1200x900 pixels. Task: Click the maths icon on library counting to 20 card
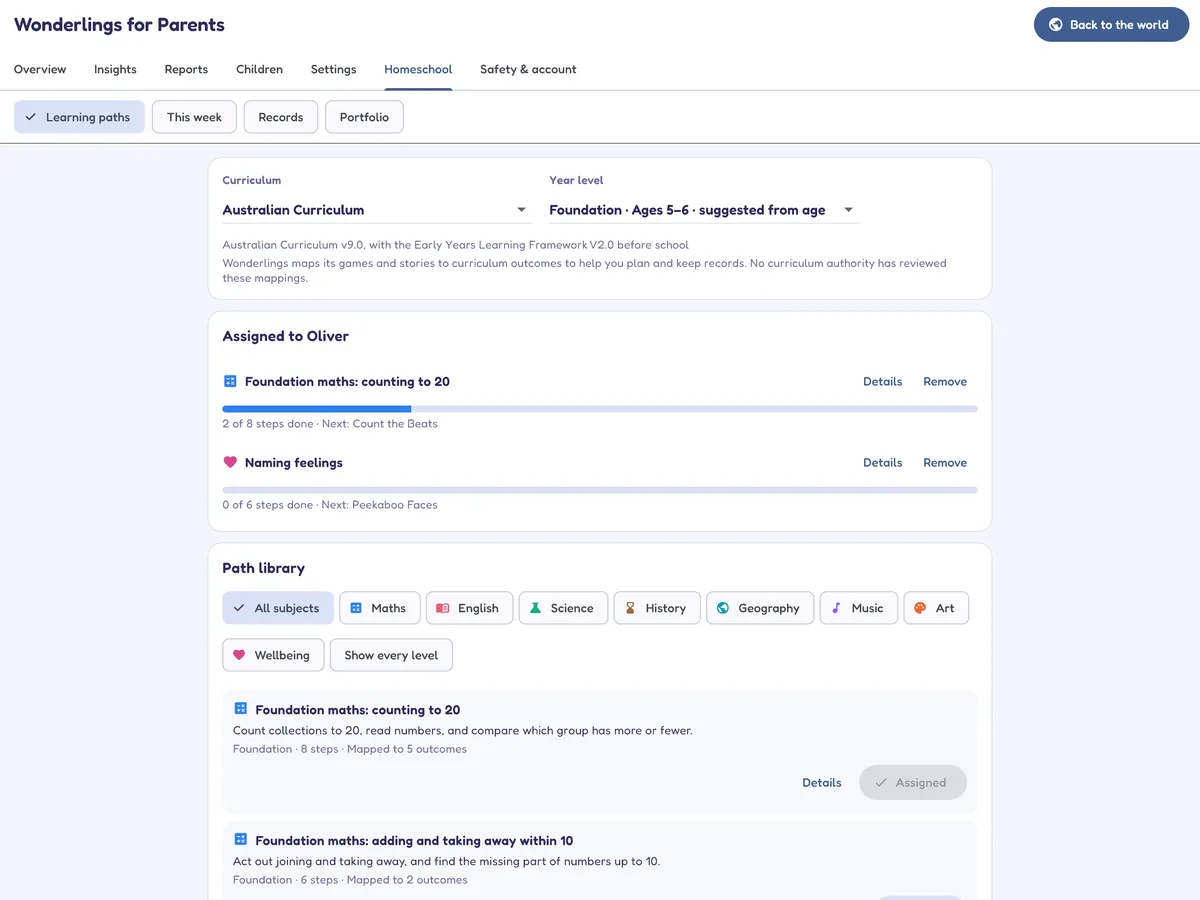point(240,709)
